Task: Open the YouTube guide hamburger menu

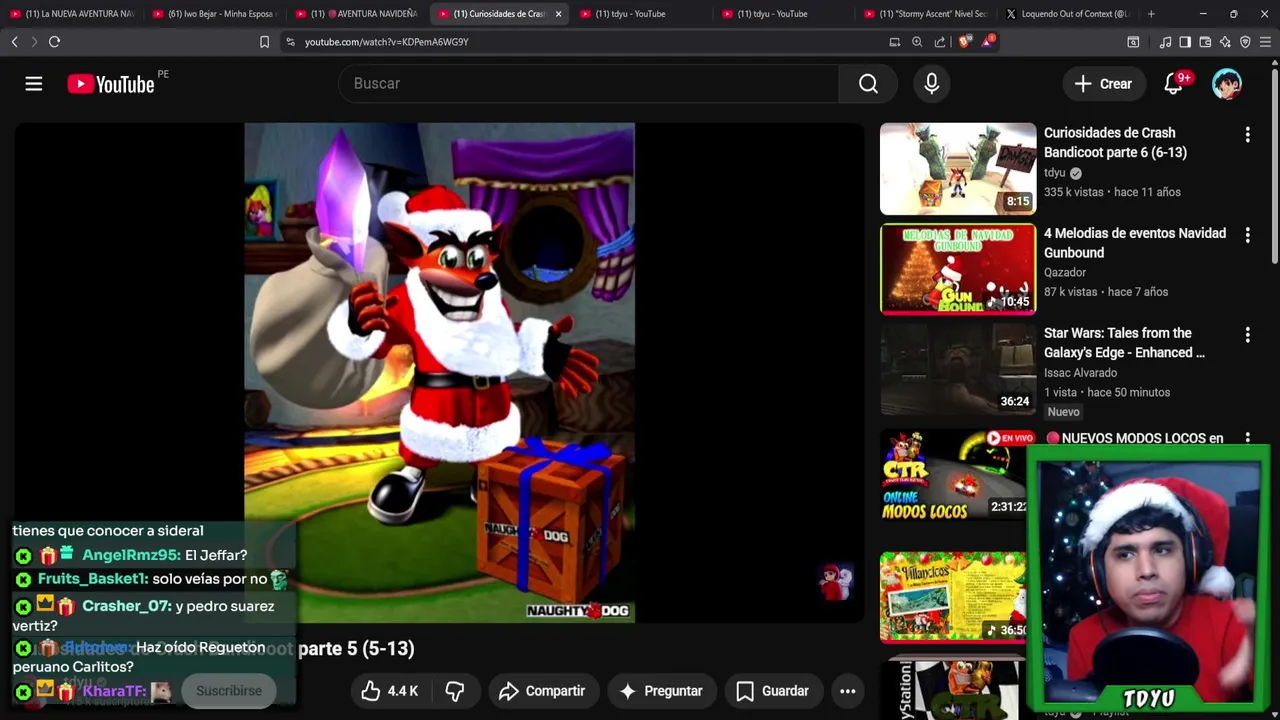Action: (34, 84)
